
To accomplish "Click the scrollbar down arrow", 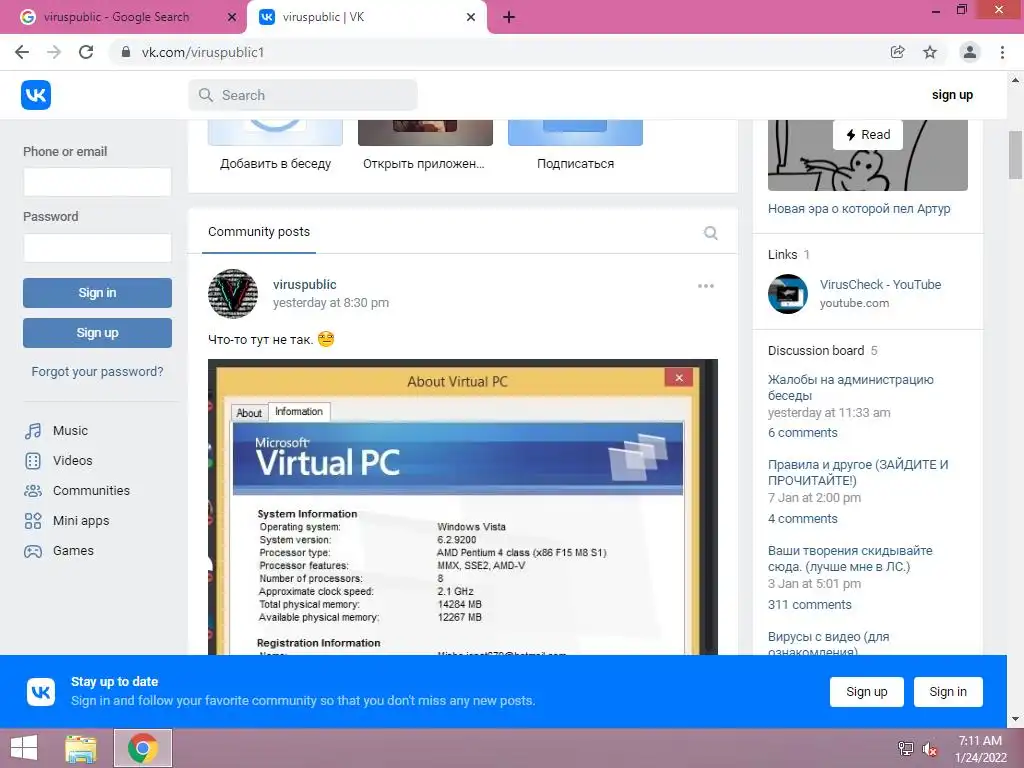I will tap(1015, 719).
